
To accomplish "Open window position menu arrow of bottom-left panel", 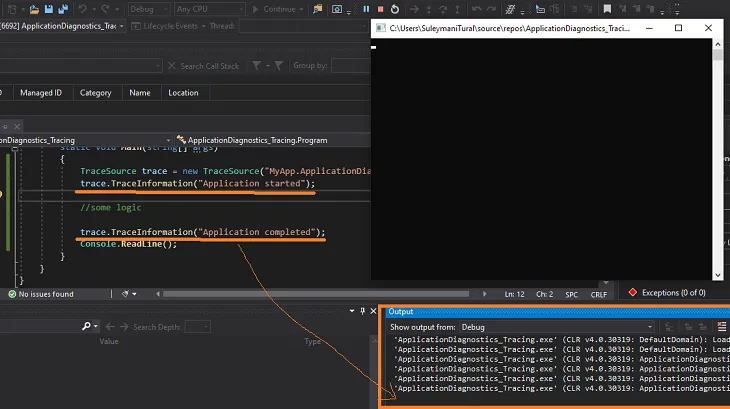I will 352,311.
